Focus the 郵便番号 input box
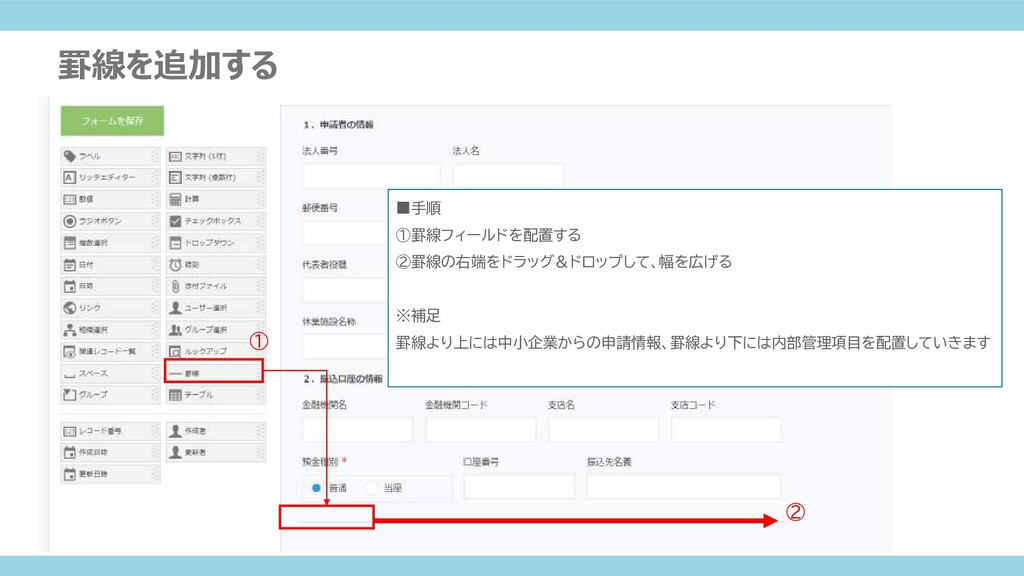 coord(345,233)
